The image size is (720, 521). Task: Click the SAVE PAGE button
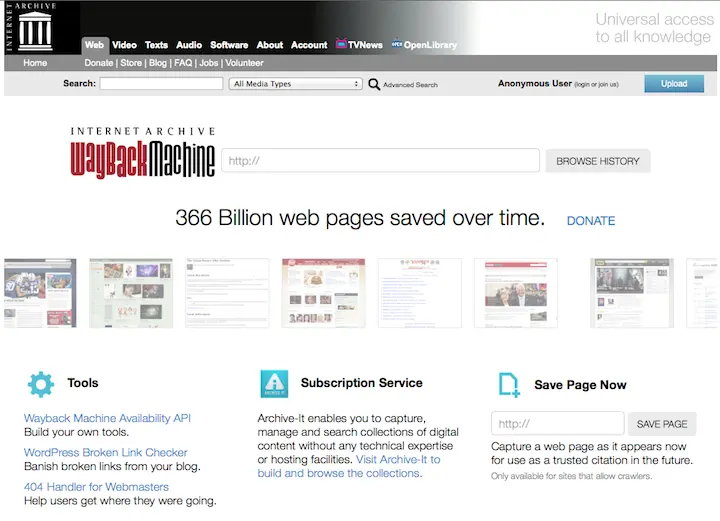pos(662,424)
